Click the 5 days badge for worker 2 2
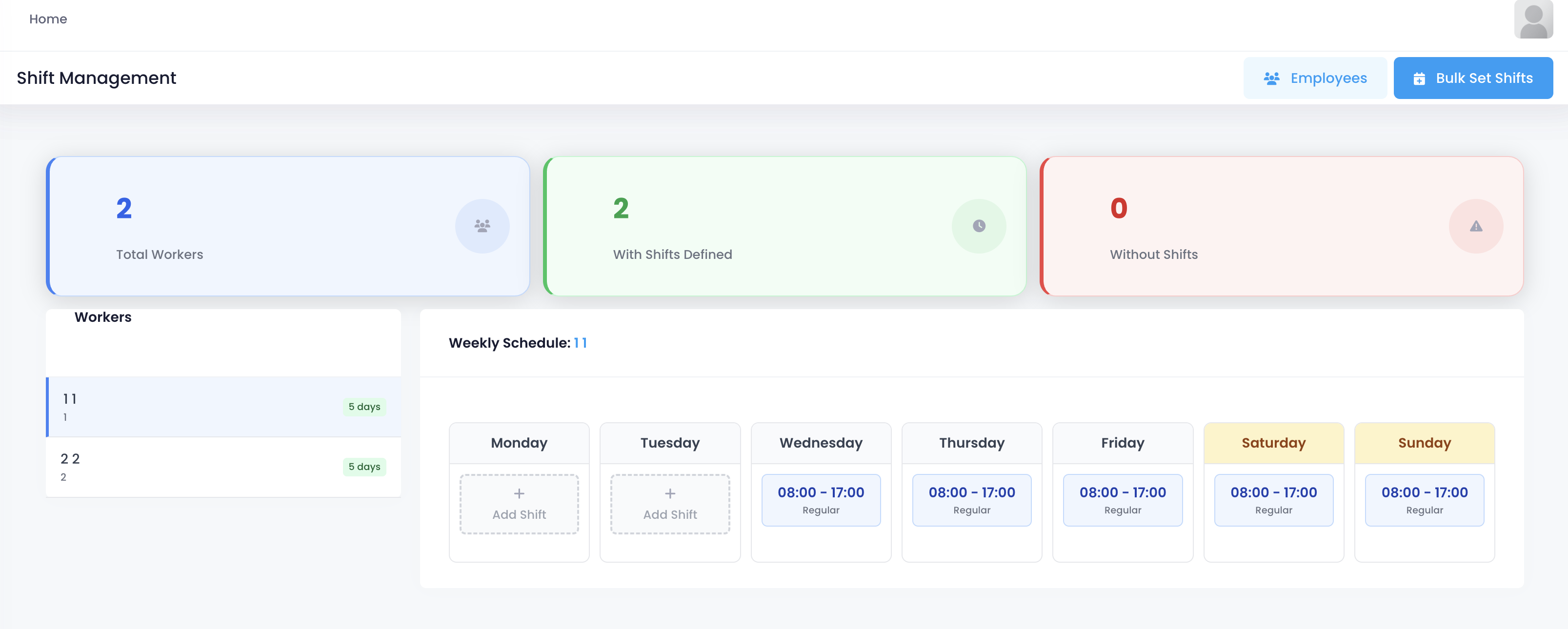 point(364,467)
